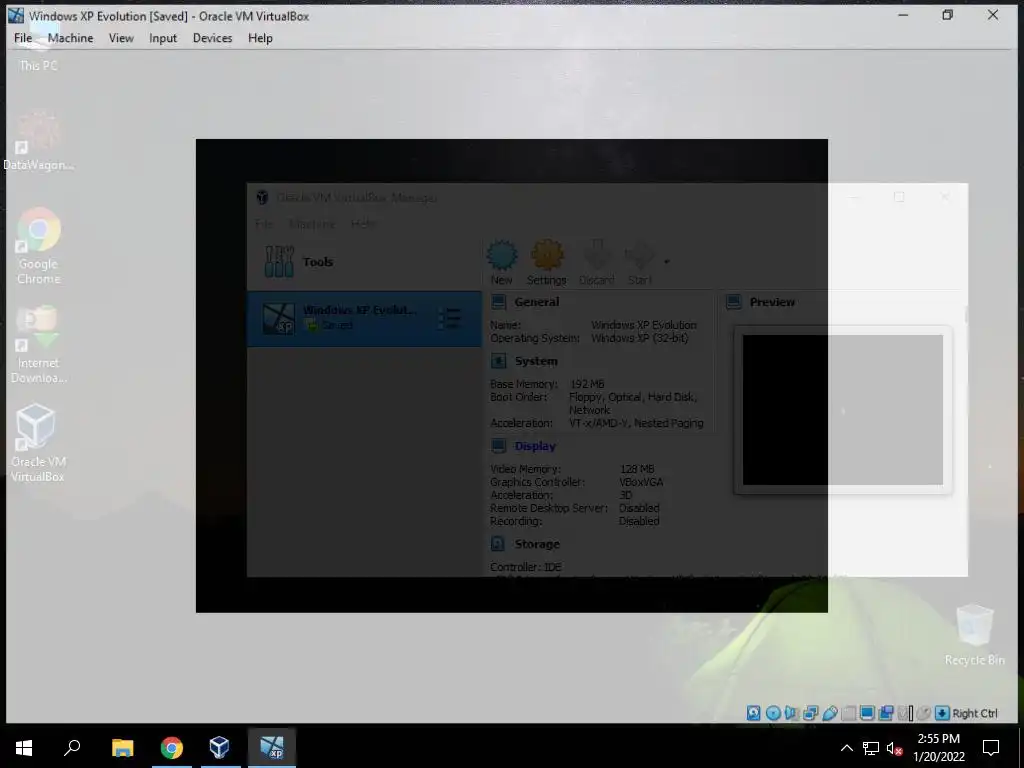1024x768 pixels.
Task: Click the shared folders status icon
Action: pos(848,713)
